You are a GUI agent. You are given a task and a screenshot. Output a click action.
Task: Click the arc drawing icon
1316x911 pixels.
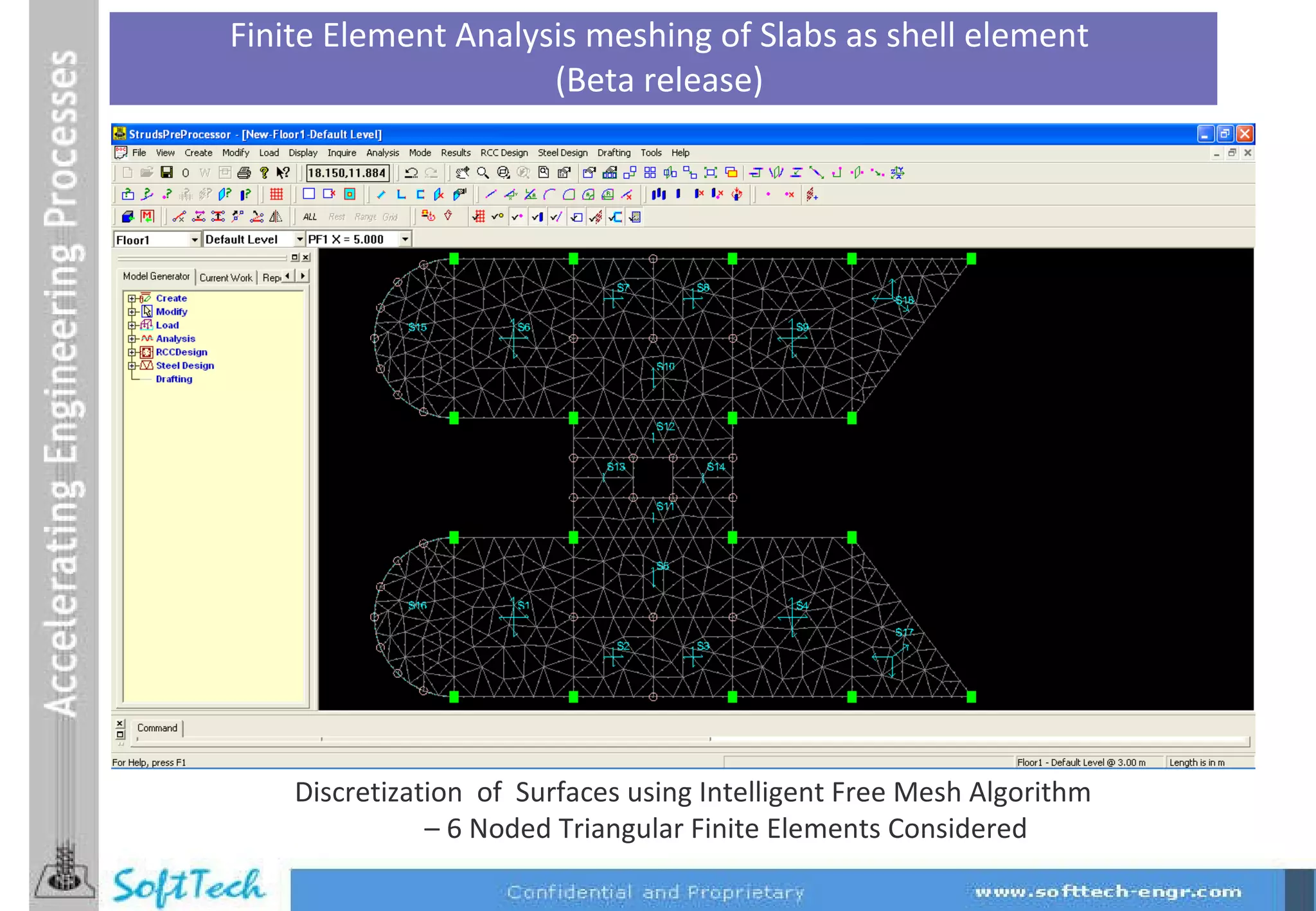tap(549, 194)
